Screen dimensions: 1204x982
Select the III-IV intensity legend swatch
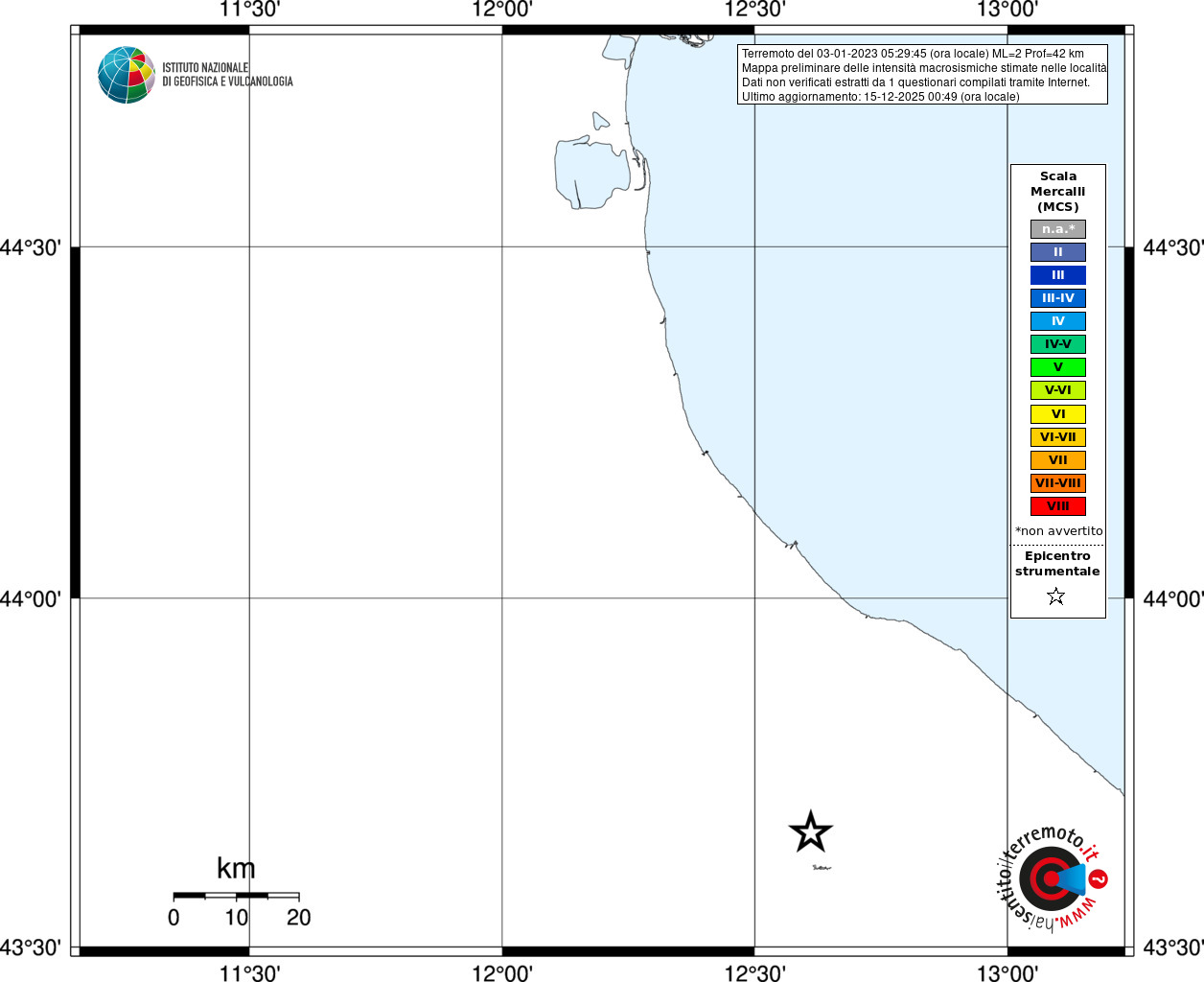[1058, 298]
